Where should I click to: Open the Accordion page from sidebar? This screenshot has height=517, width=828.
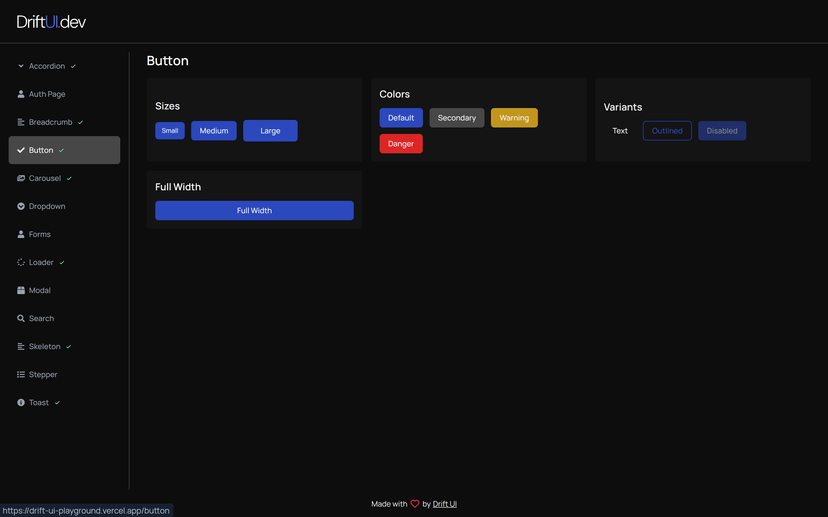(64, 66)
